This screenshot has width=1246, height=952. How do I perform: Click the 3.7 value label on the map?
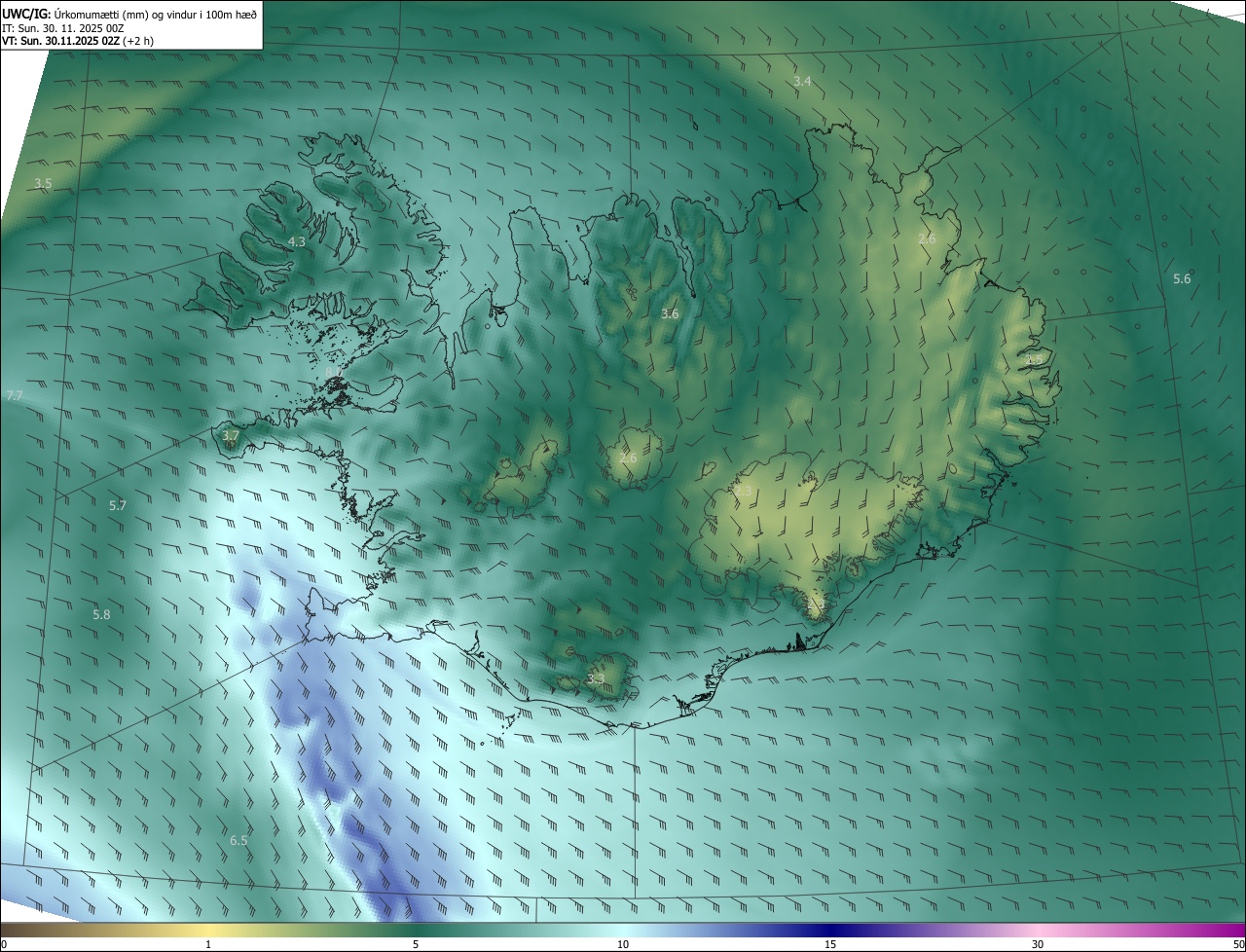tap(230, 436)
